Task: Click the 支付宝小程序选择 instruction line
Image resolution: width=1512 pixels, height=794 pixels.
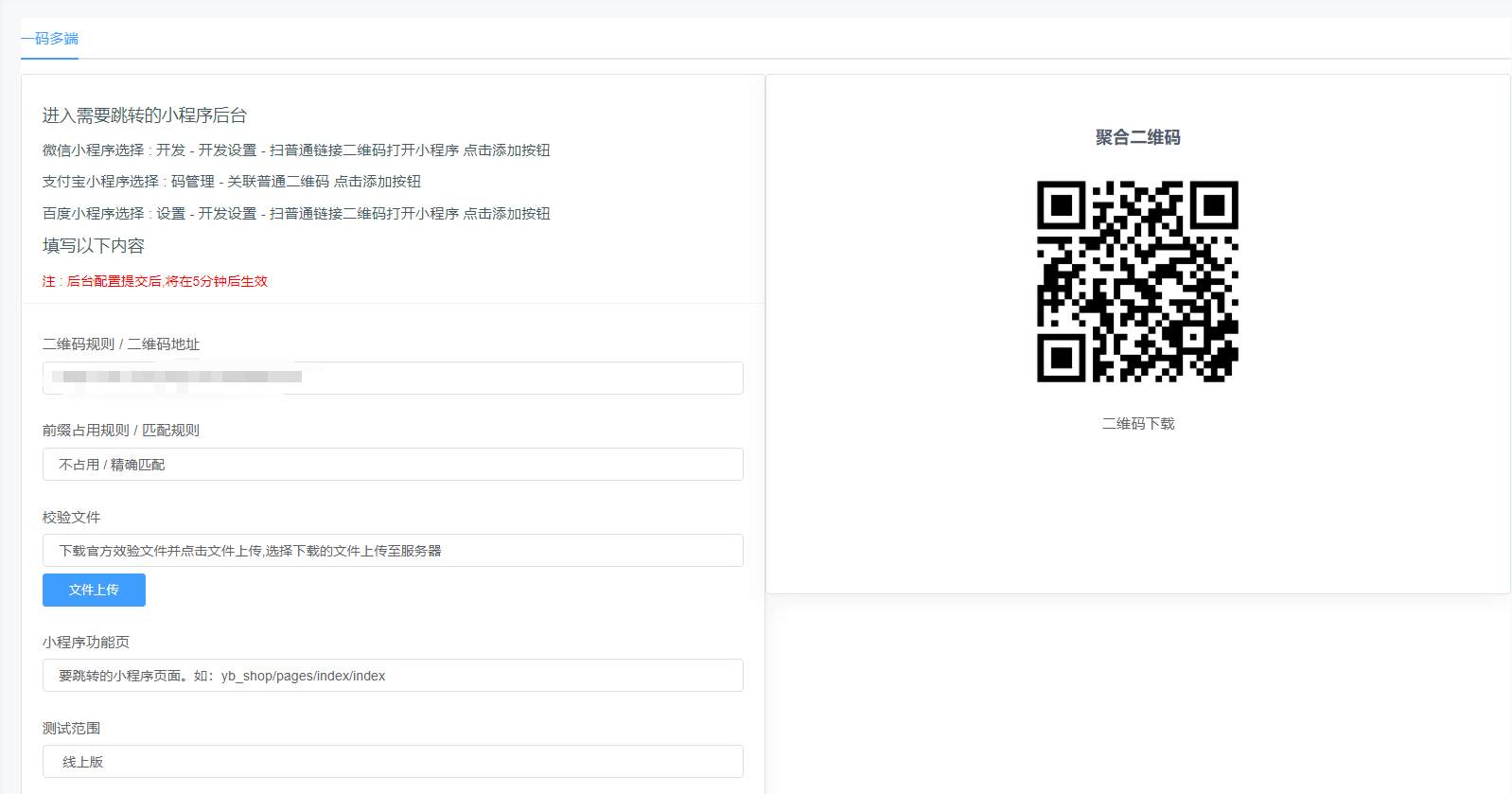Action: click(x=232, y=182)
